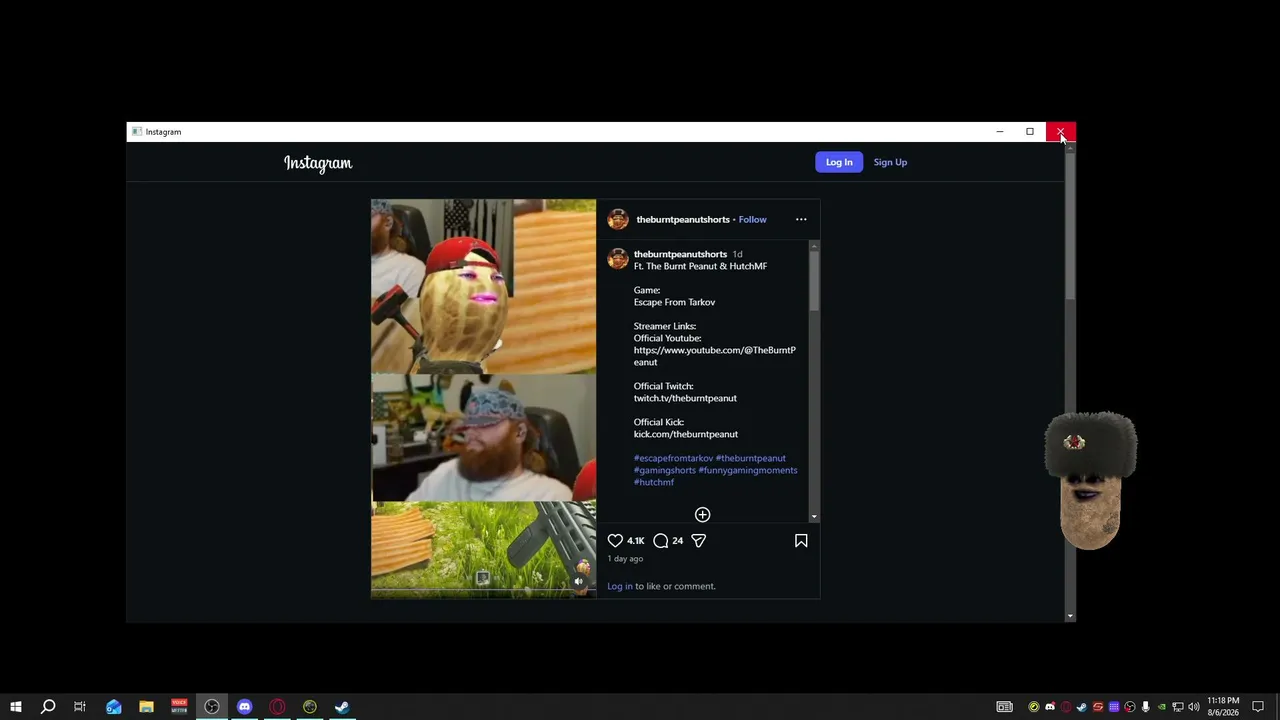Open the Windows notification center

pos(1258,707)
